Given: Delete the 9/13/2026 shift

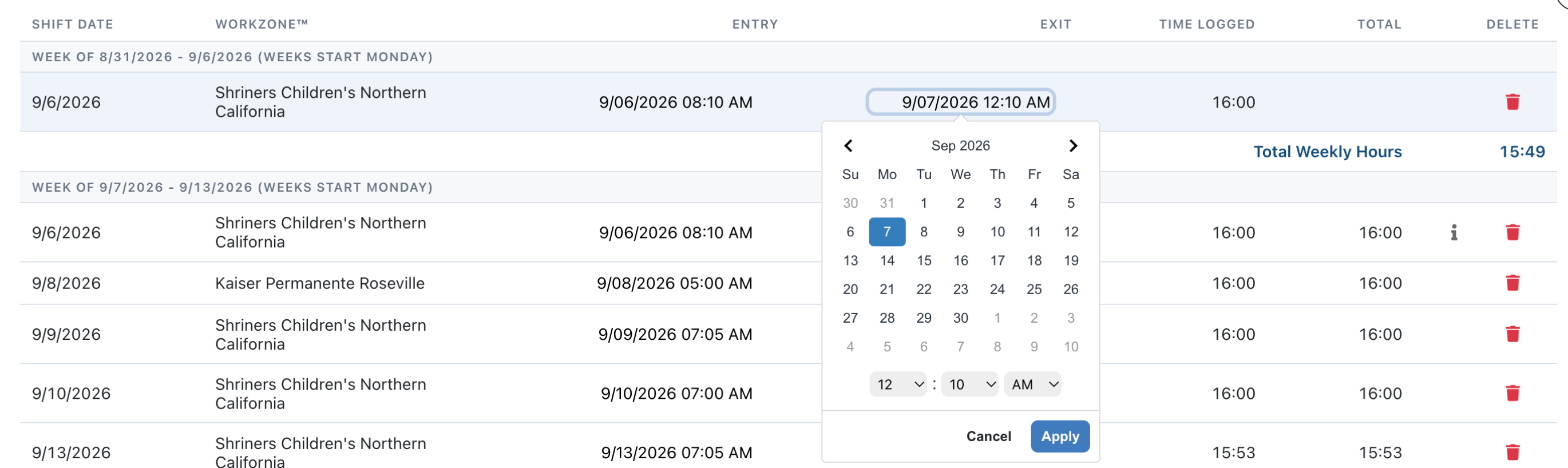Looking at the screenshot, I should [x=1512, y=452].
